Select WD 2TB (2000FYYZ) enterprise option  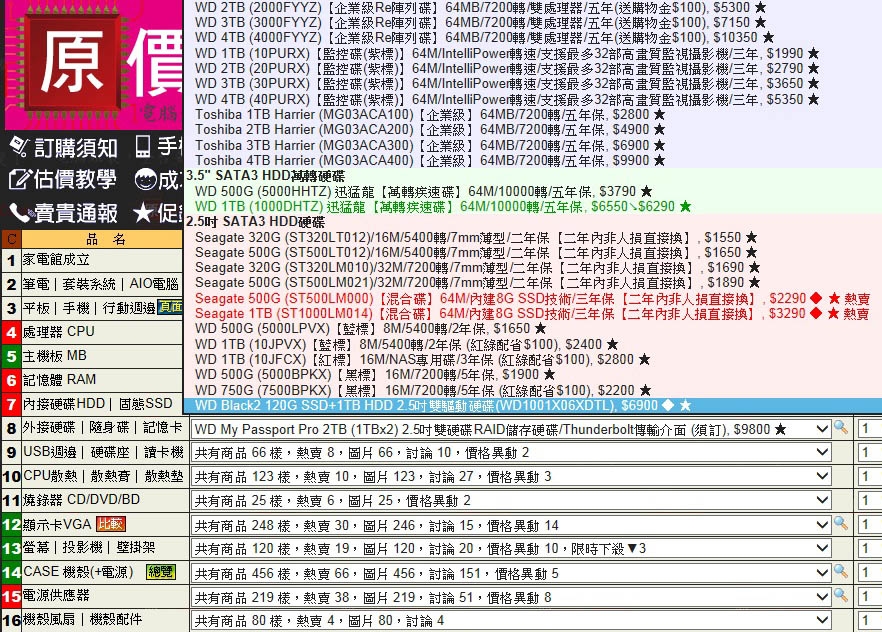(533, 7)
